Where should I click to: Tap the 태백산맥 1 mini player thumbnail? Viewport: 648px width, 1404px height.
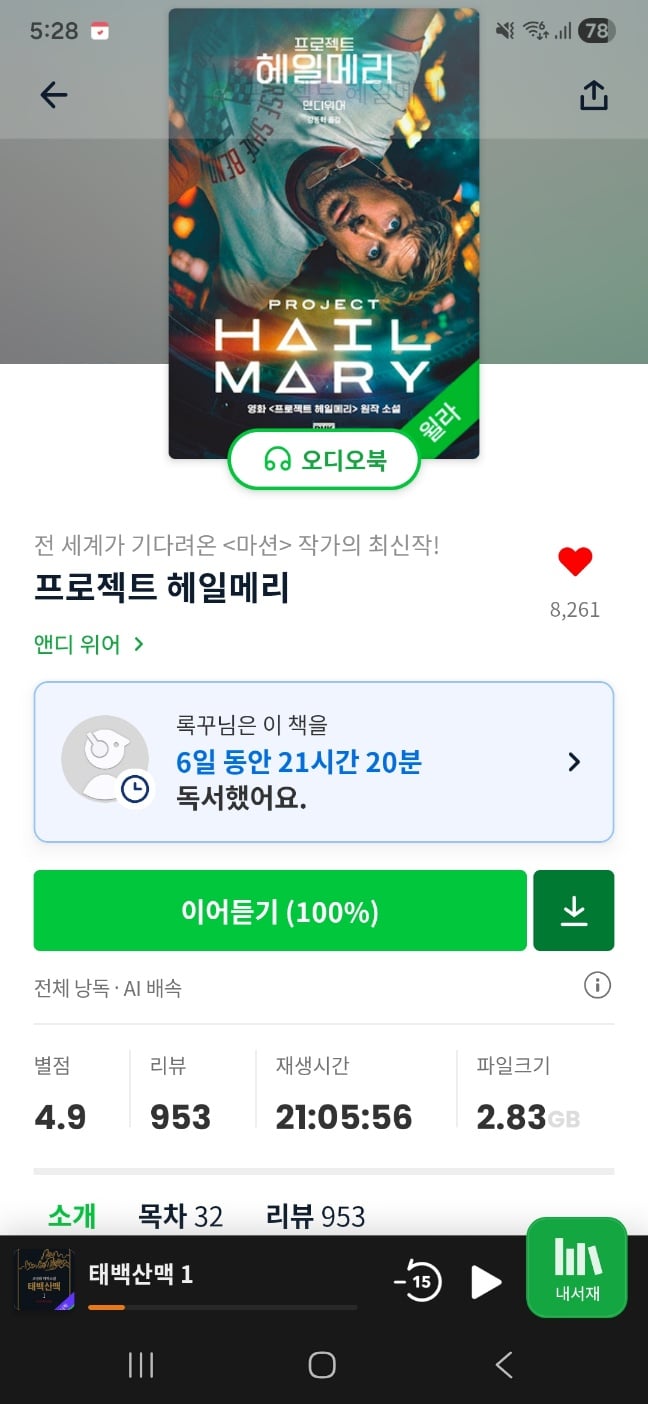45,1281
